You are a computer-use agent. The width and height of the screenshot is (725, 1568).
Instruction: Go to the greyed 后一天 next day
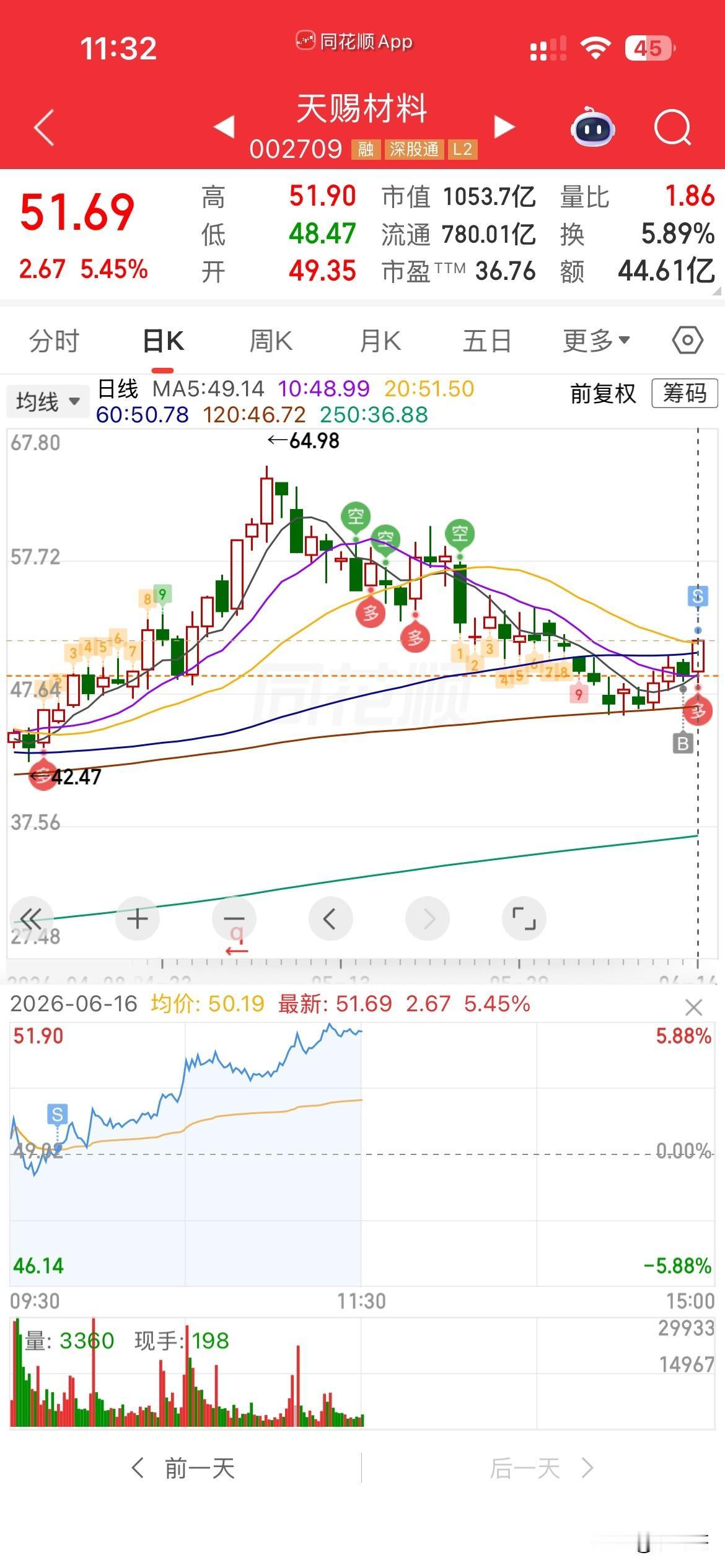click(x=542, y=1468)
